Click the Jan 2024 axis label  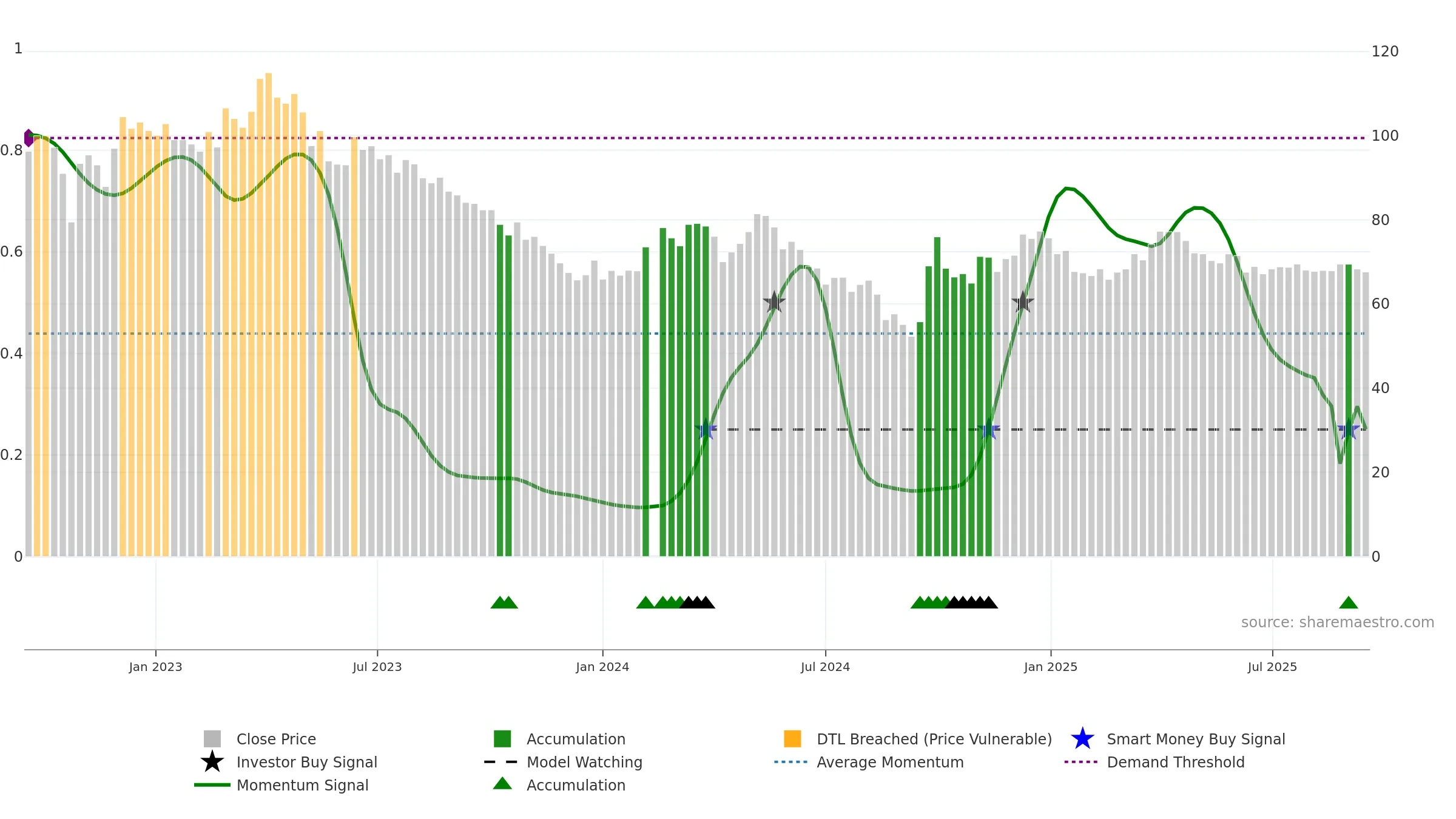point(602,667)
